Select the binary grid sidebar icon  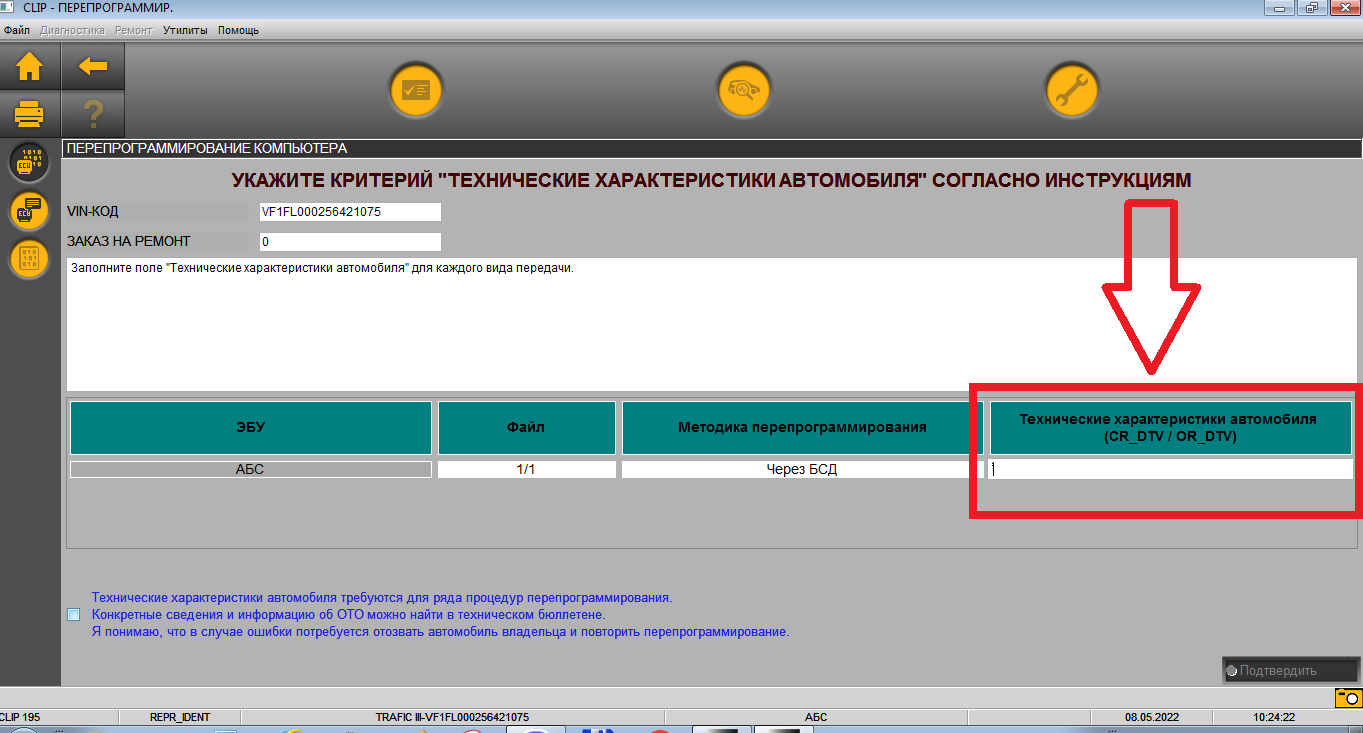tap(29, 260)
